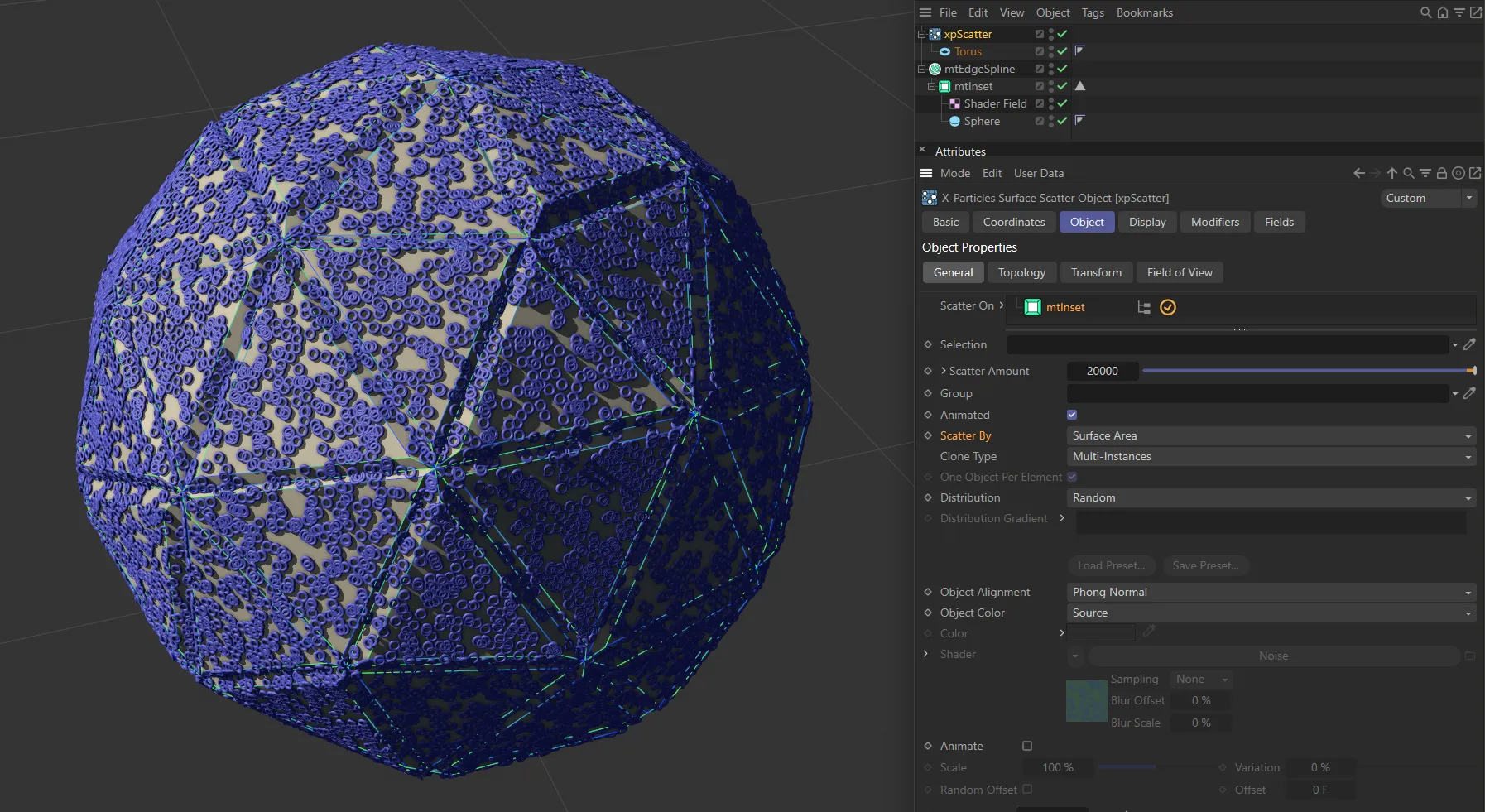
Task: Select the mtEdgeSpline generator icon
Action: point(935,69)
